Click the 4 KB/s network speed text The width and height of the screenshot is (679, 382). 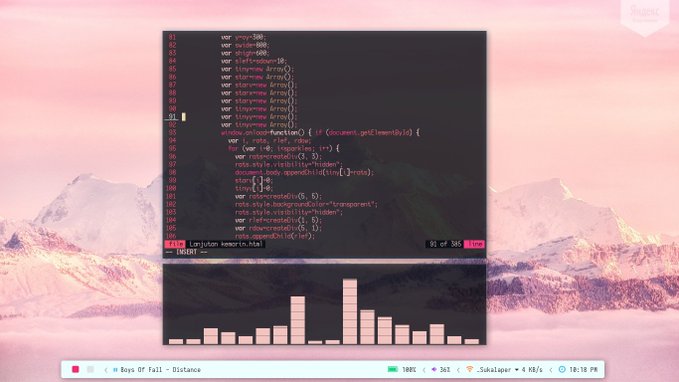pos(532,369)
